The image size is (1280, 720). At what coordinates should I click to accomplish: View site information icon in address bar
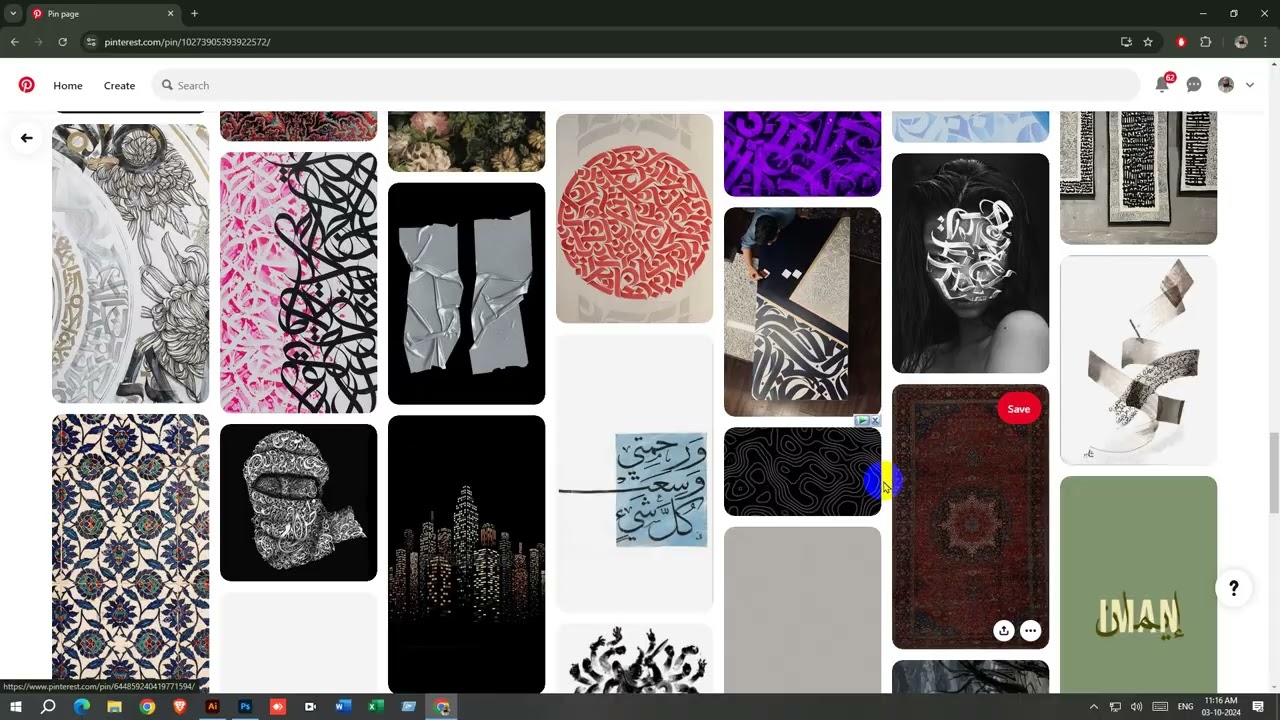(91, 42)
